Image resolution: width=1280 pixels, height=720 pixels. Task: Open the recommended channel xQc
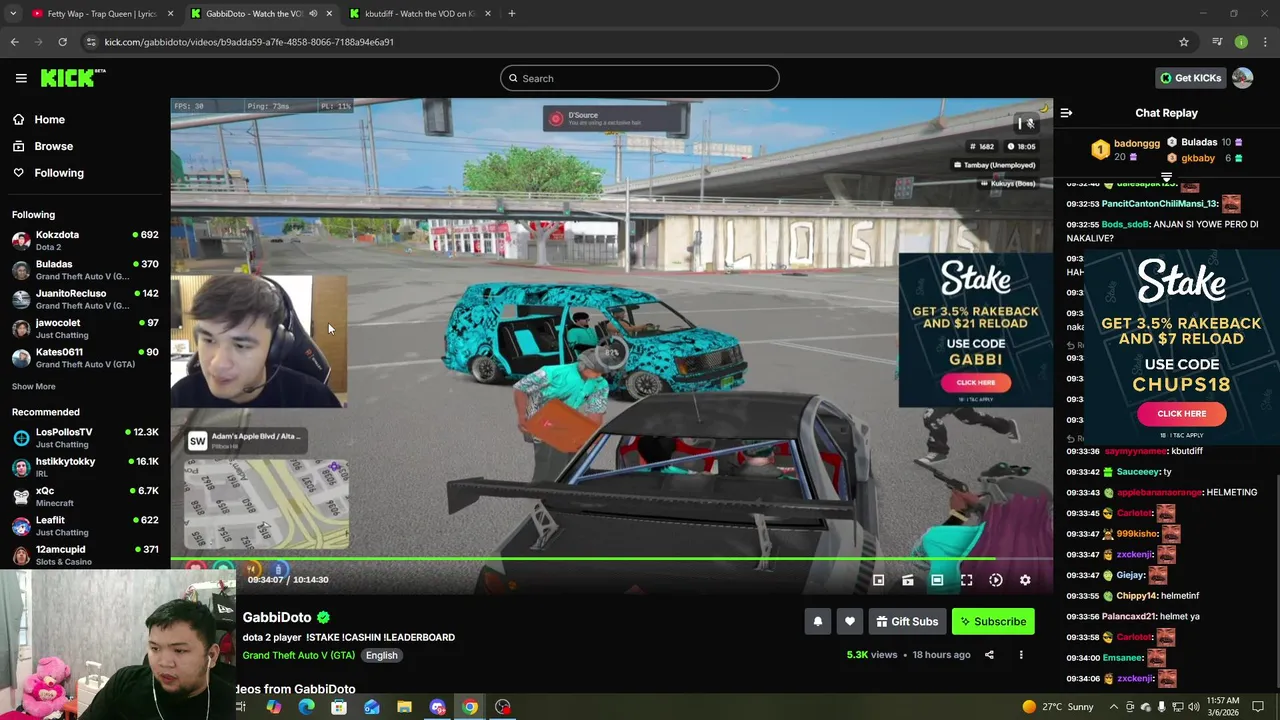(85, 496)
